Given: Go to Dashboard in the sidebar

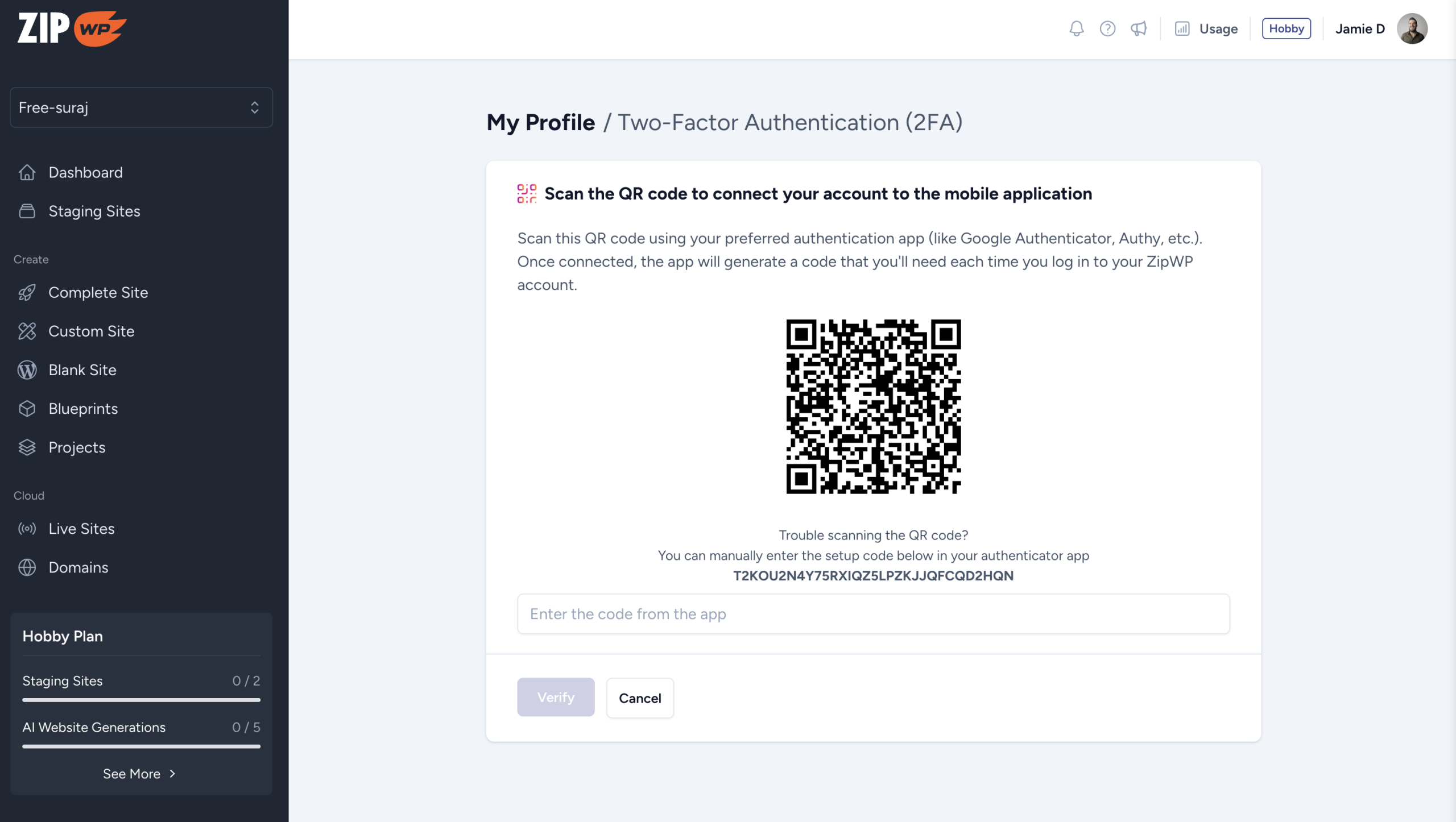Looking at the screenshot, I should (x=85, y=172).
